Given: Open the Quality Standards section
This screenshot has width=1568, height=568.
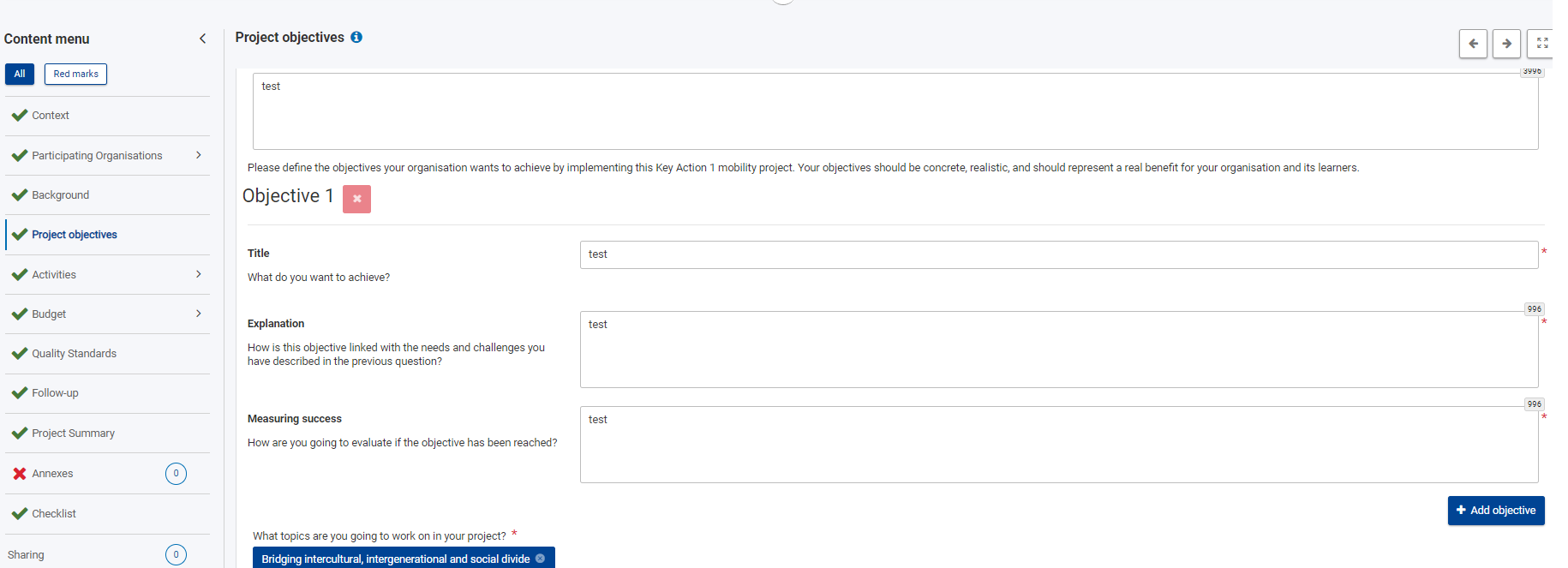Looking at the screenshot, I should tap(74, 354).
